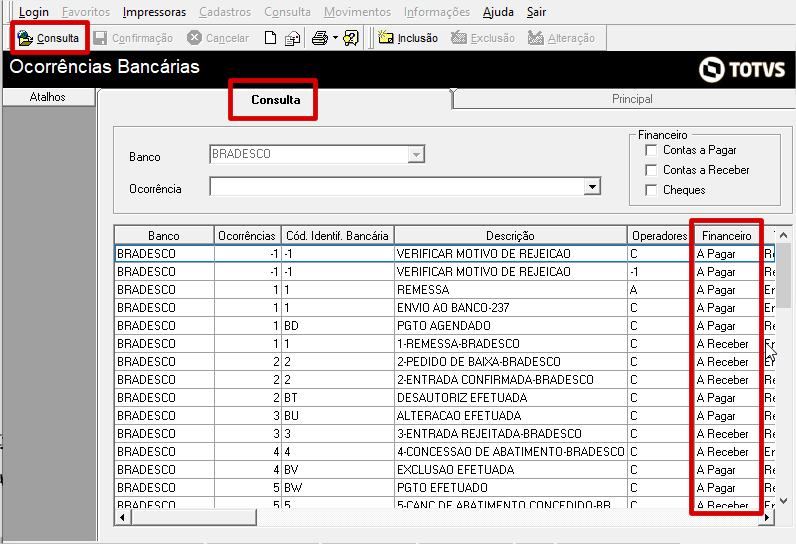Click the Confirmação toolbar button

[134, 38]
